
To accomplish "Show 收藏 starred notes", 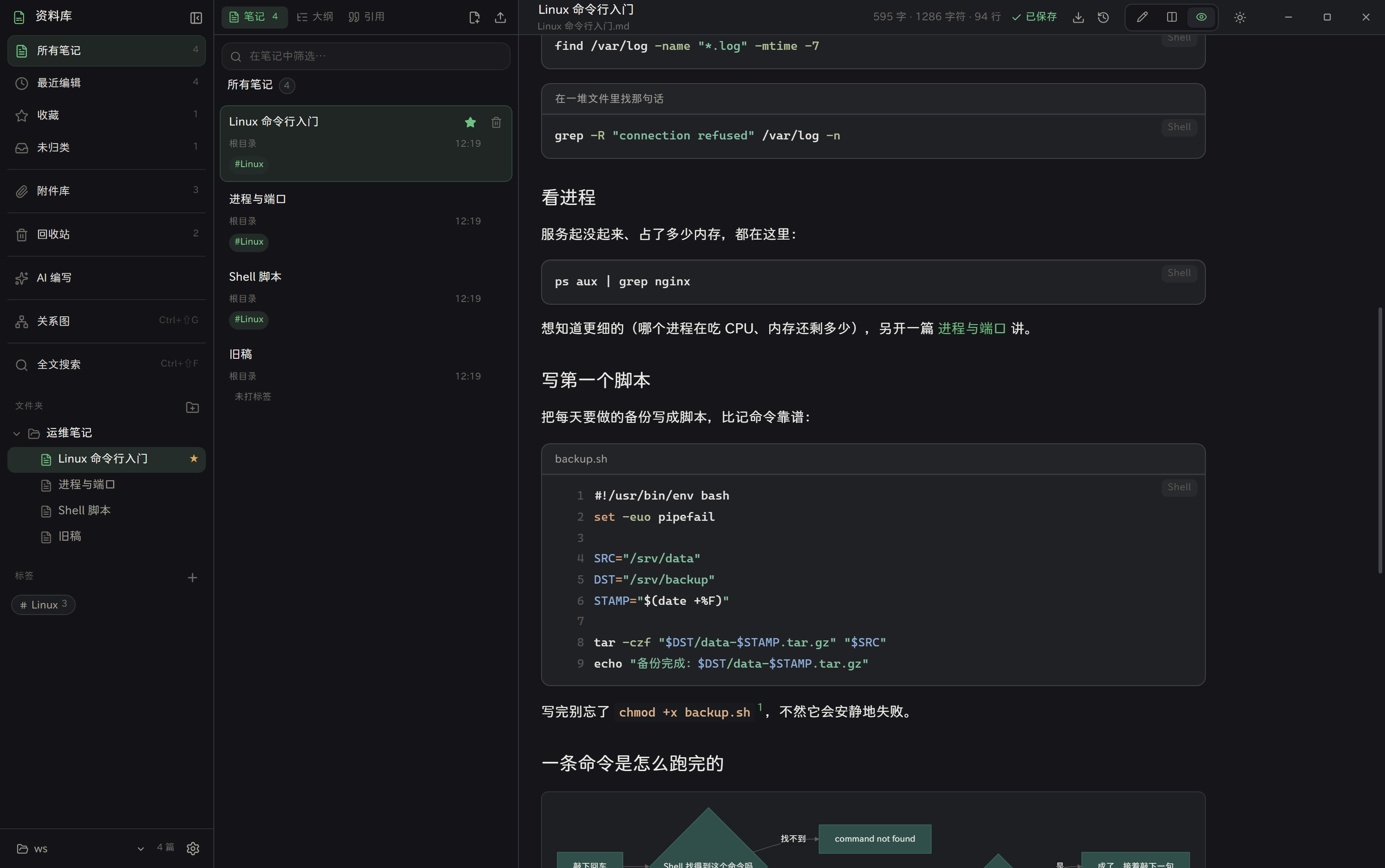I will 107,115.
